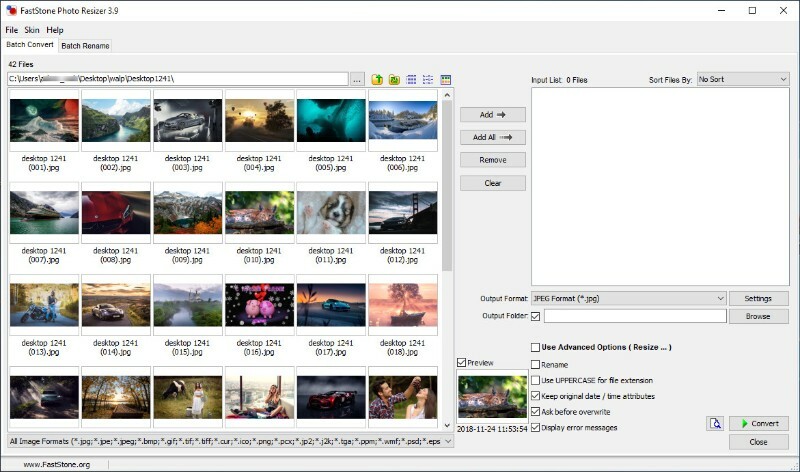Open the conversion preview magnifier icon
Screen dimensions: 800x472
click(x=714, y=424)
